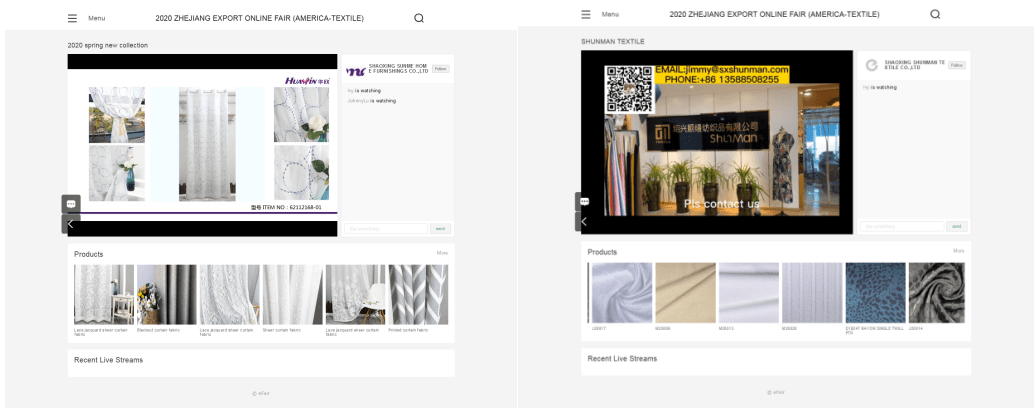This screenshot has height=408, width=1035.
Task: Follow Shaoxing Shunman Textile
Action: pos(957,65)
